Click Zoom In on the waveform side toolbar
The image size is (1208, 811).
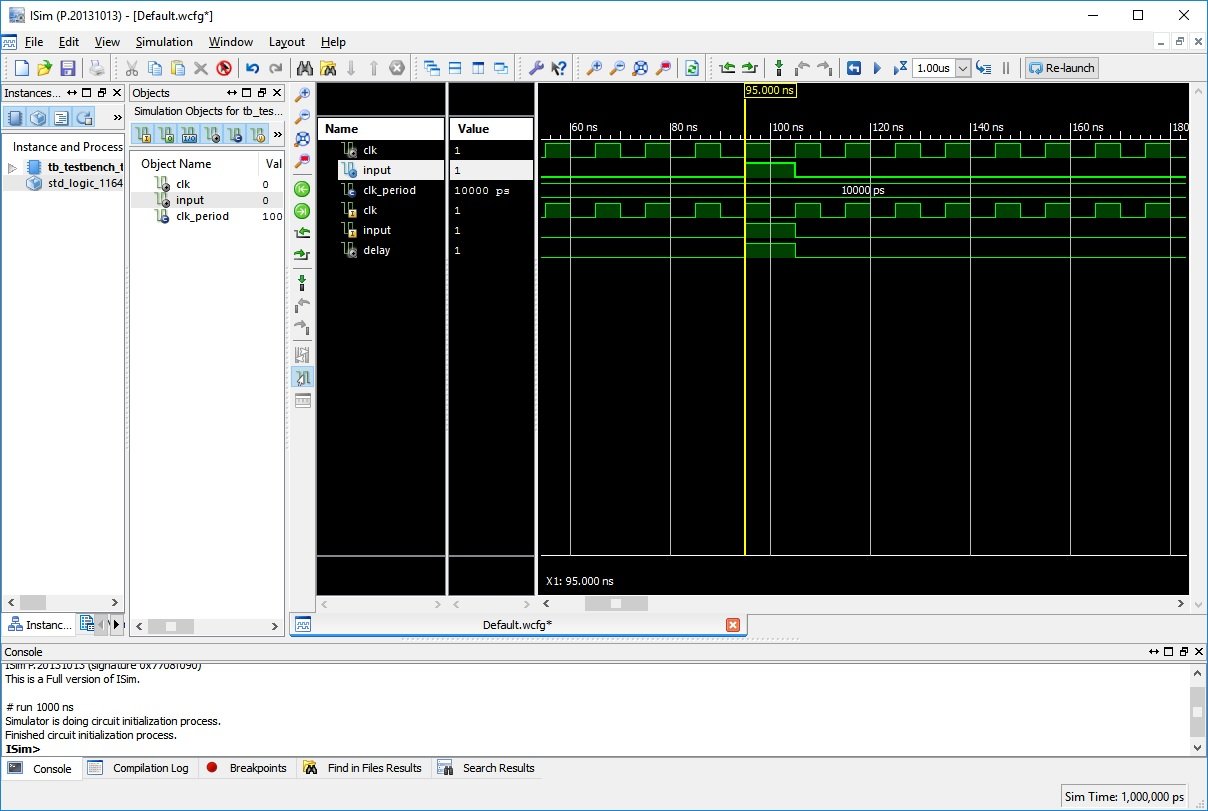(x=302, y=95)
